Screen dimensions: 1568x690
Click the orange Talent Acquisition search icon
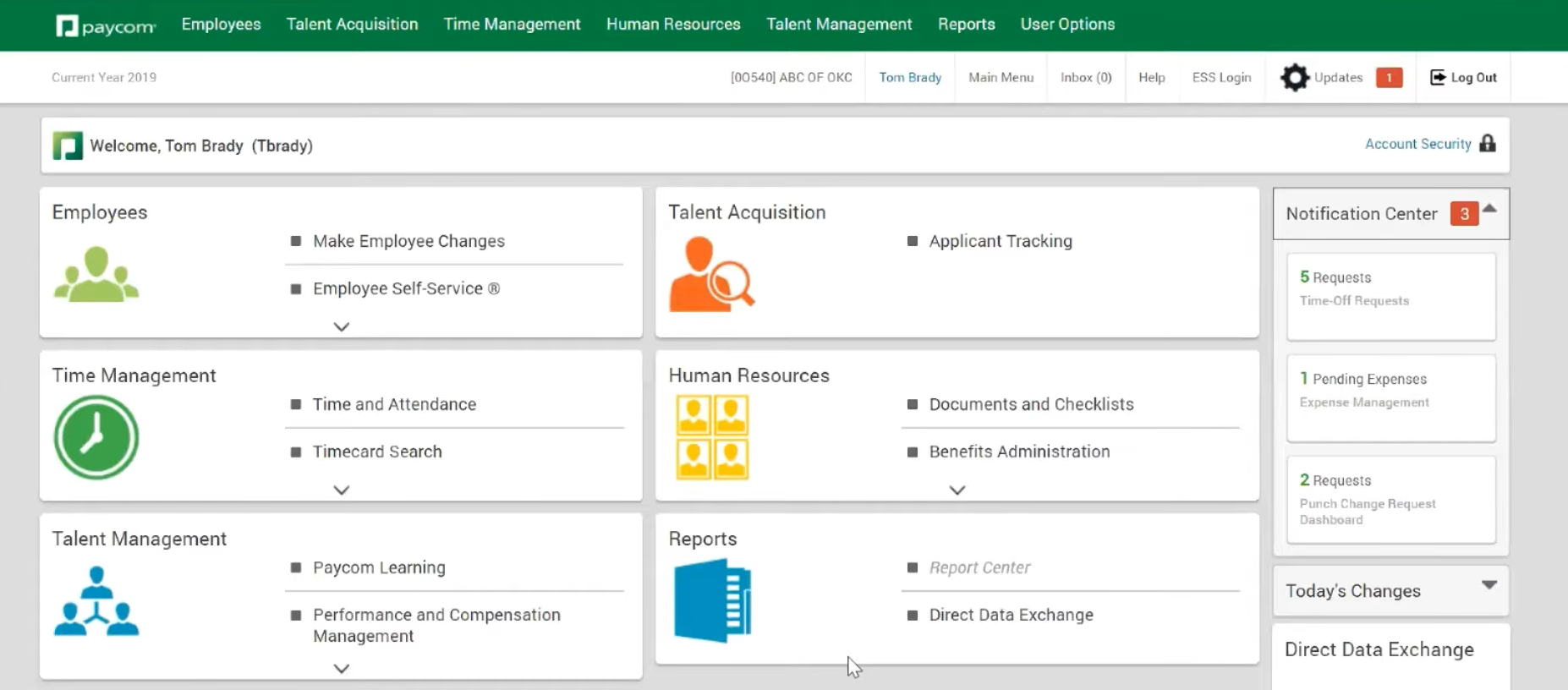tap(711, 274)
